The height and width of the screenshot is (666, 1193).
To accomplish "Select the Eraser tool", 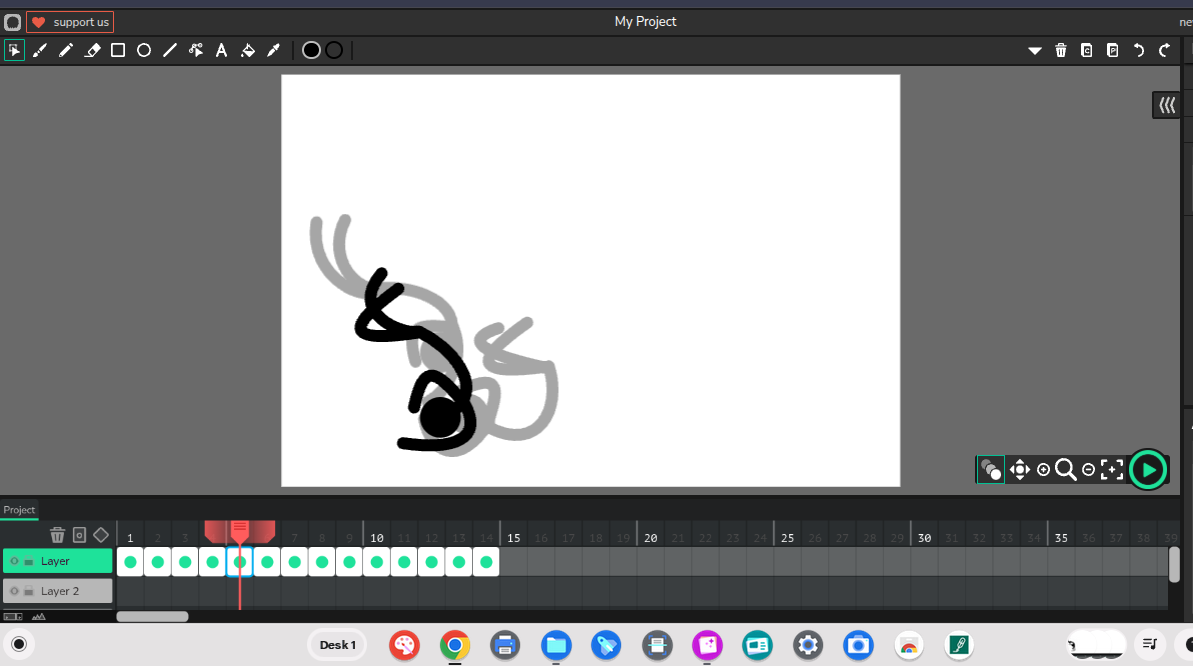I will (x=92, y=50).
